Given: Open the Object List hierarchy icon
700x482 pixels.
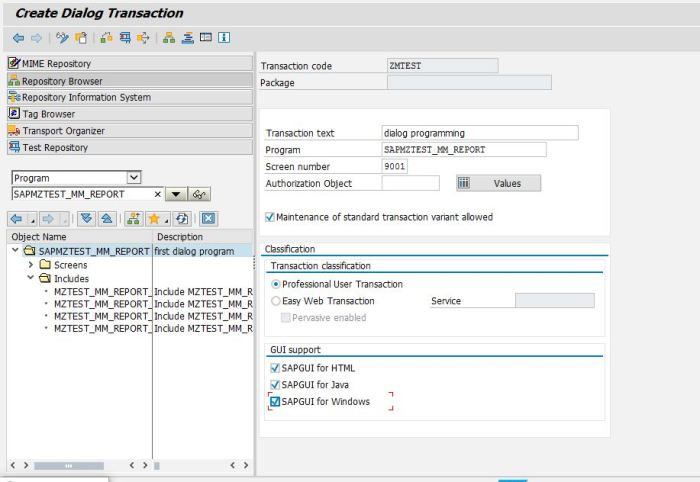Looking at the screenshot, I should [167, 38].
